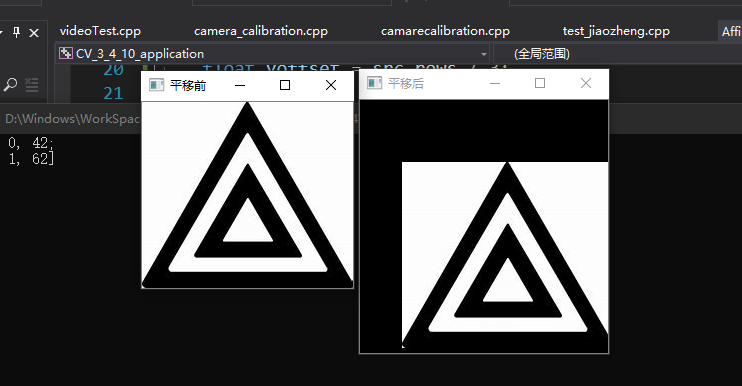Open the test_jiaozheng.cpp tab
This screenshot has width=742, height=386.
tap(616, 31)
